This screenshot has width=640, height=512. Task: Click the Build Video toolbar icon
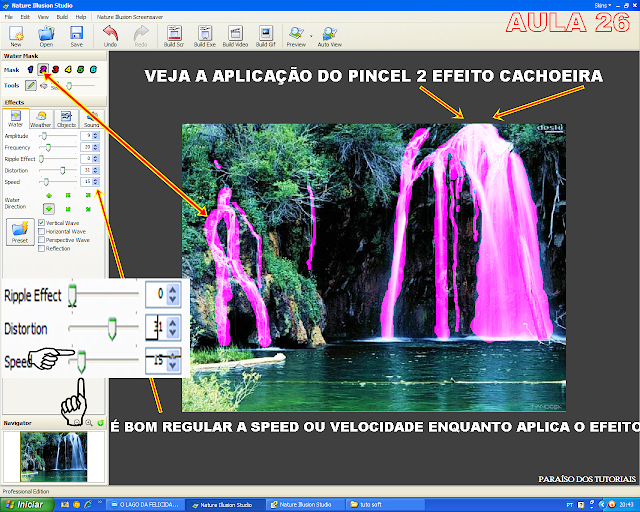click(235, 36)
